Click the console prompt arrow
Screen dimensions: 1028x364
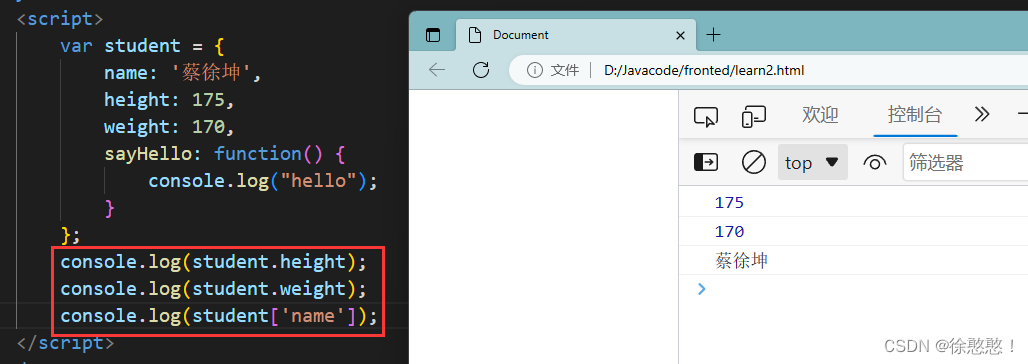(702, 289)
